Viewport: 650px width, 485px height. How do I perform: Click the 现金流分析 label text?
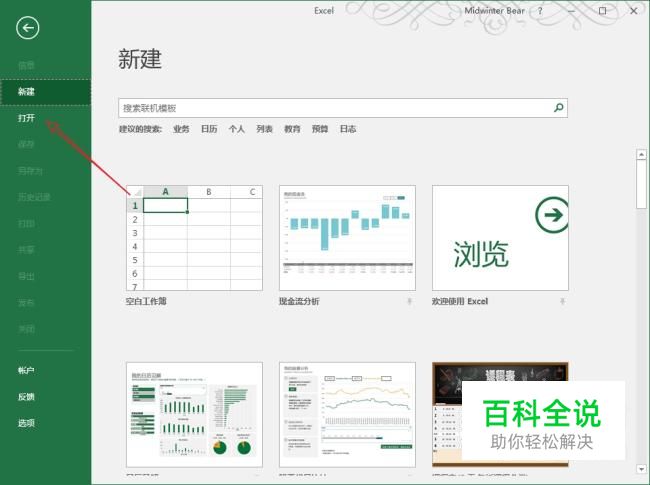299,301
